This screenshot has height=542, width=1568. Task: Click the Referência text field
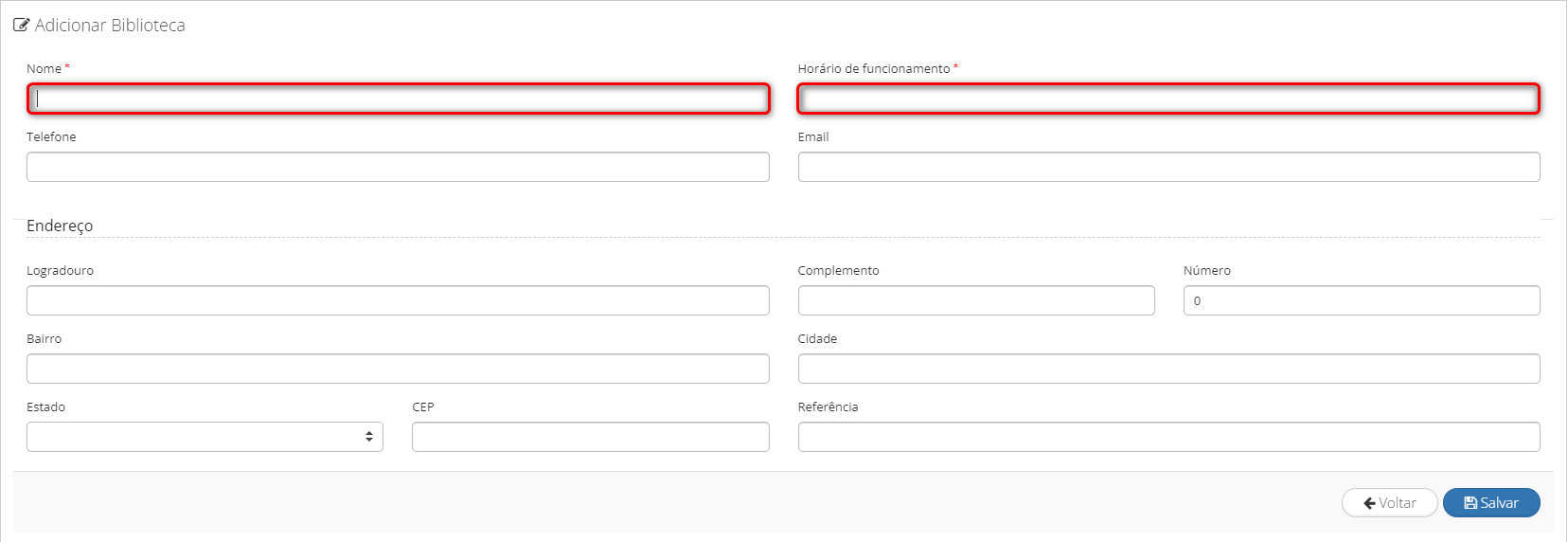(1168, 437)
